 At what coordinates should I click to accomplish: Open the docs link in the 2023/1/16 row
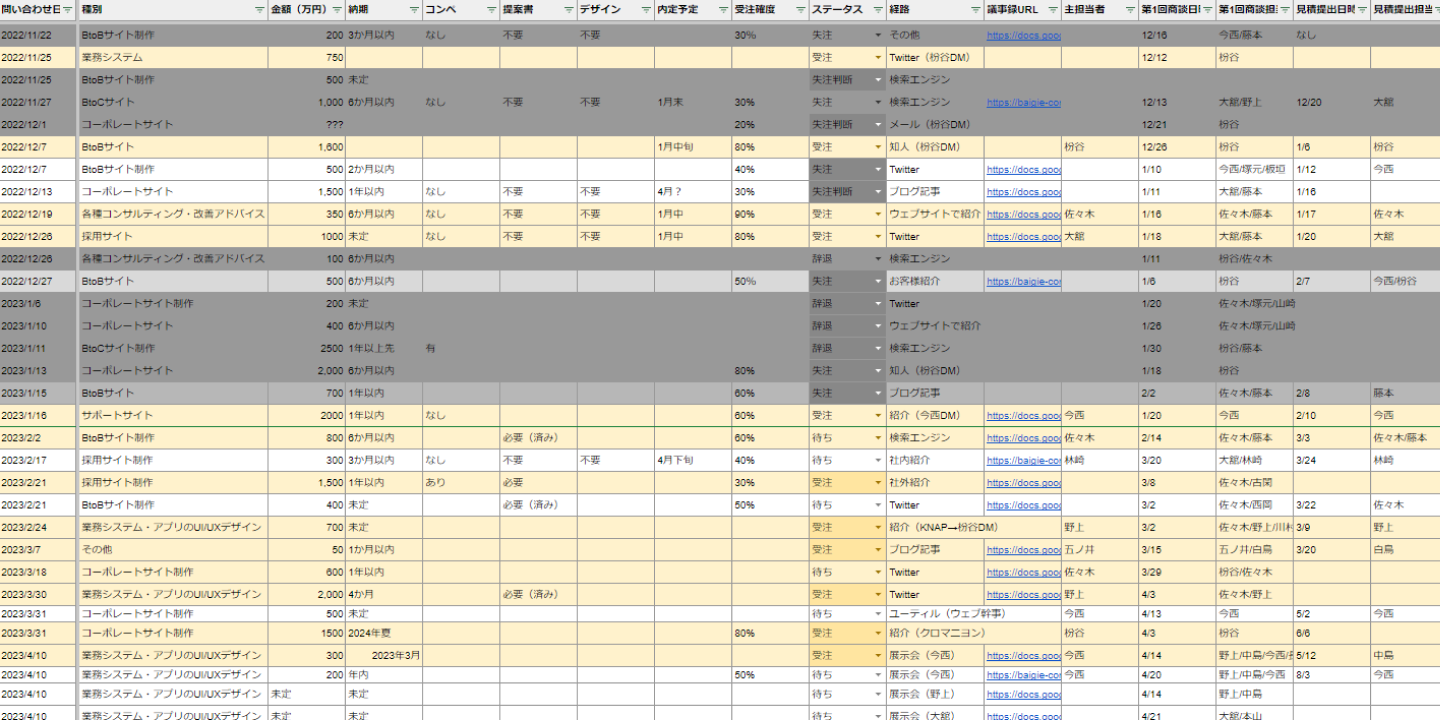1023,416
